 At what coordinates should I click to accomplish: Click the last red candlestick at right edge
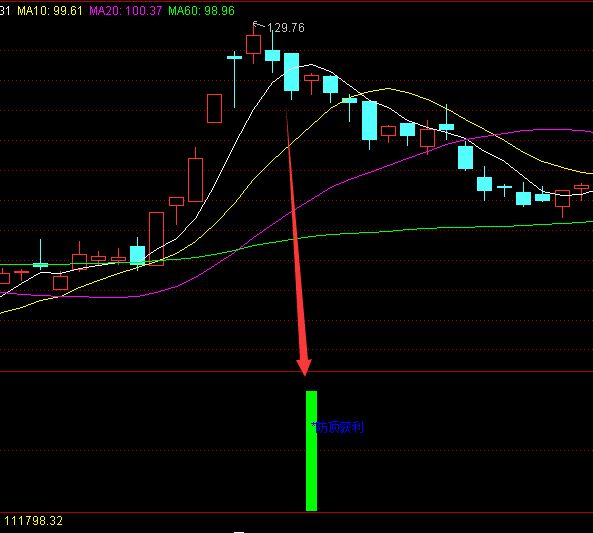581,188
